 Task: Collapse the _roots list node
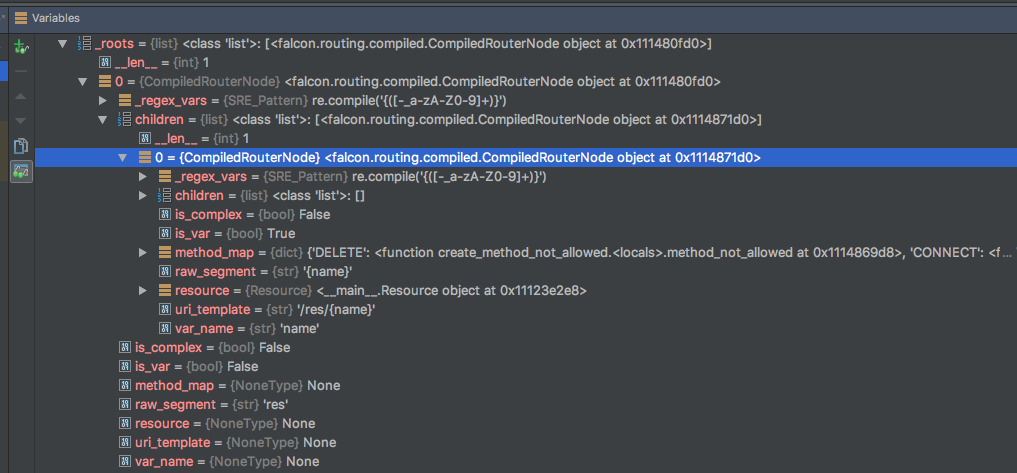[62, 44]
